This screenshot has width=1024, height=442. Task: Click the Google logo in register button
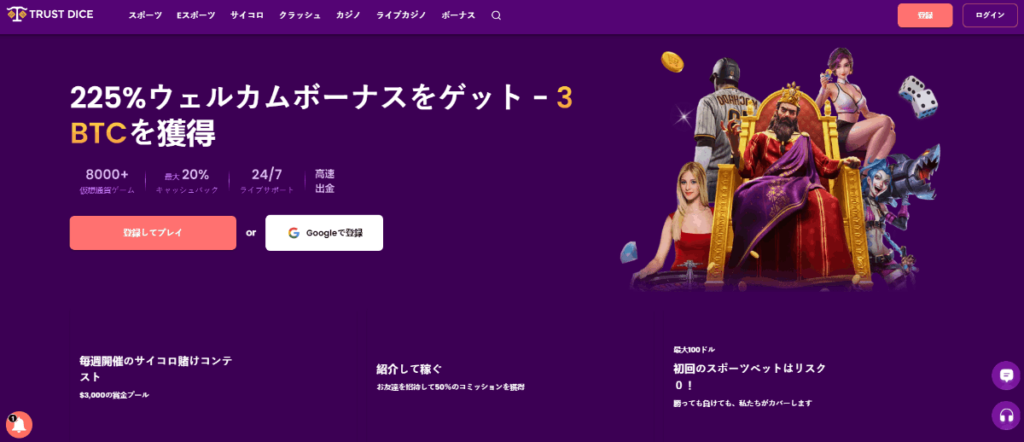click(294, 233)
